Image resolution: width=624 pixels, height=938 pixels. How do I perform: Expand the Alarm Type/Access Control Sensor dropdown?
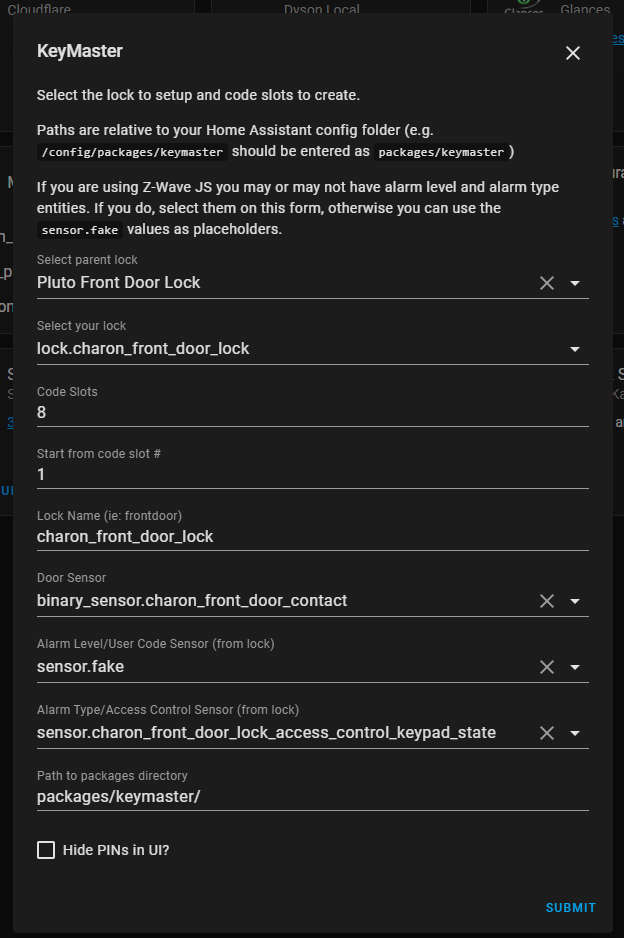point(575,733)
